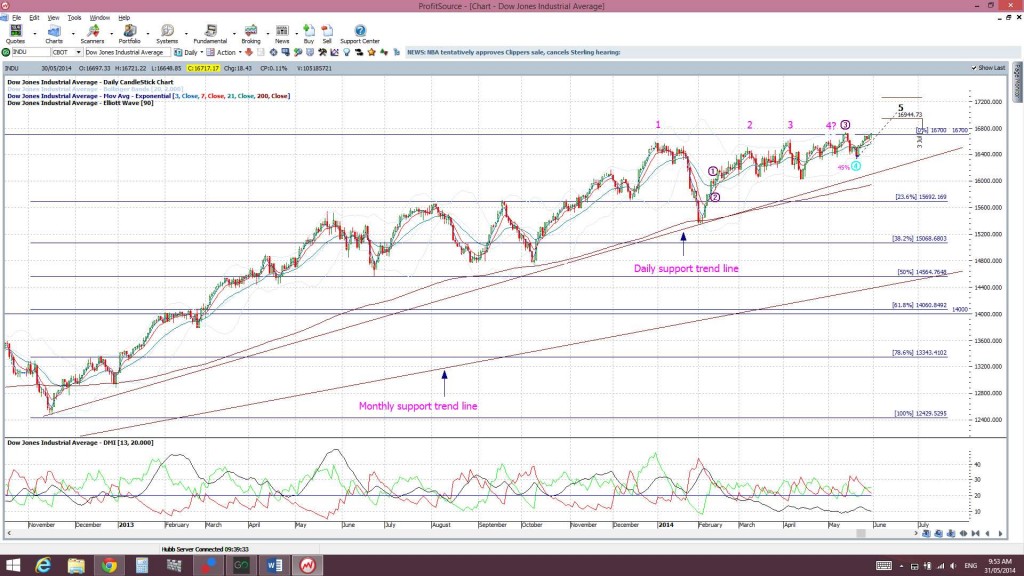Click the system tray volume icon
Viewport: 1024px width, 576px height.
pyautogui.click(x=953, y=566)
